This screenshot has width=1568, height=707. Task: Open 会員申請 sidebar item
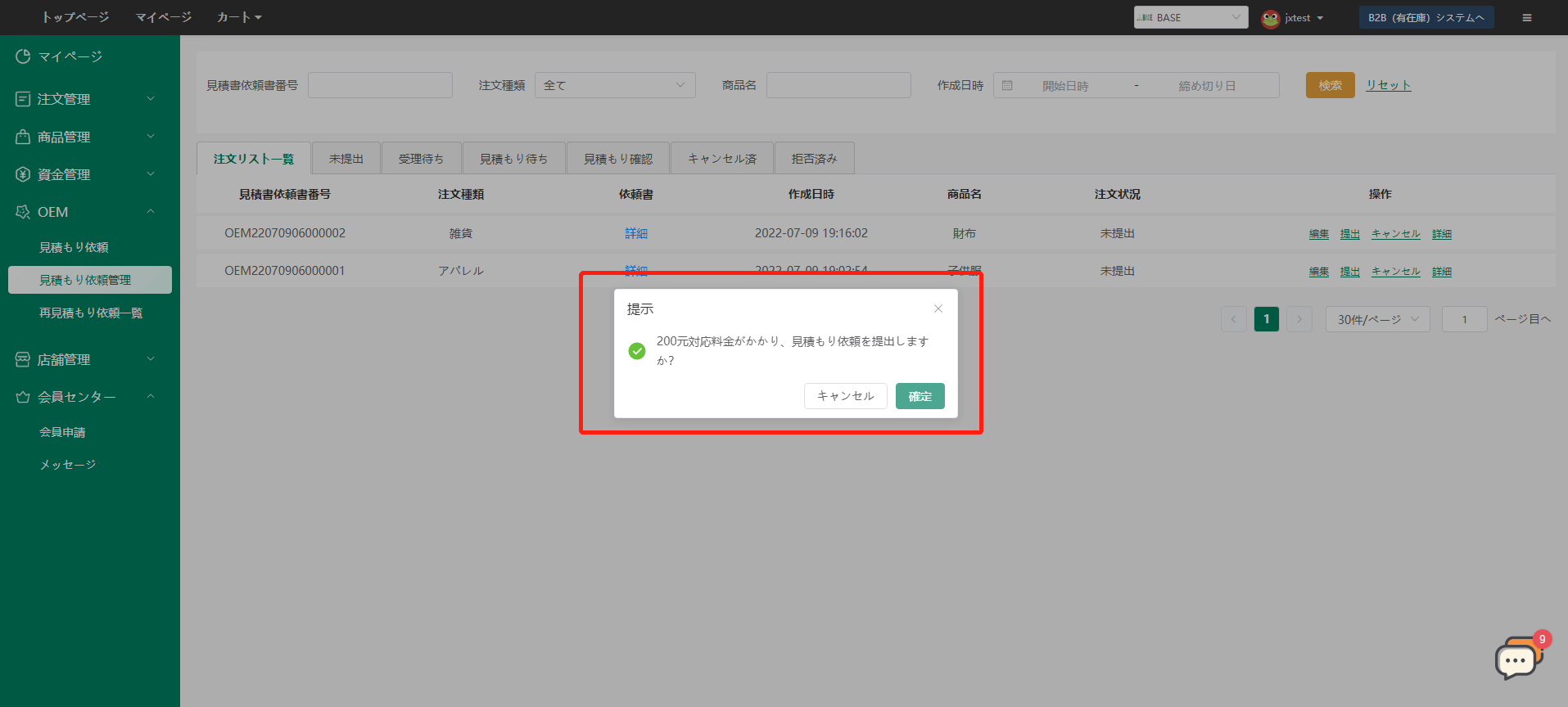point(62,432)
